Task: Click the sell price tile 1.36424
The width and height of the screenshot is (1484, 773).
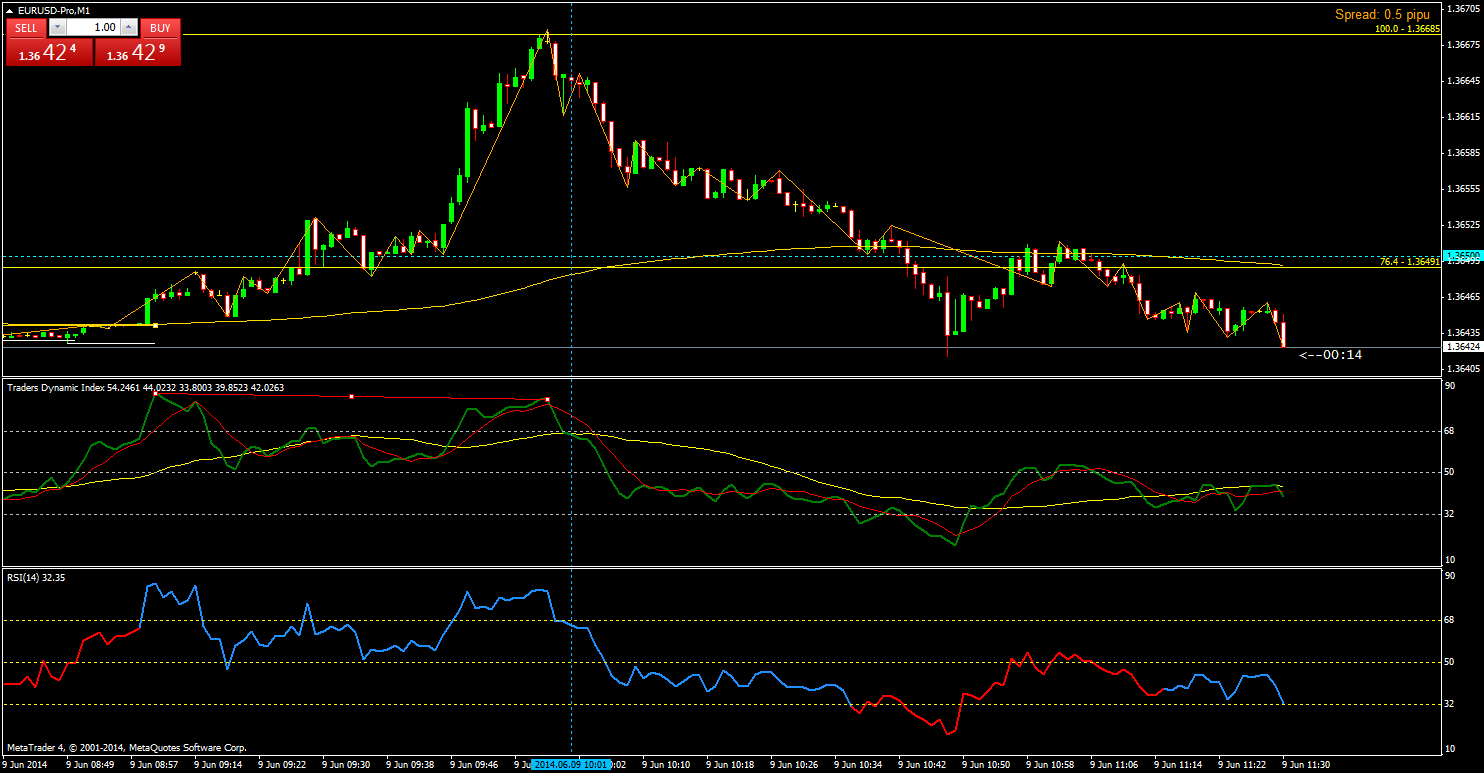Action: pyautogui.click(x=49, y=53)
